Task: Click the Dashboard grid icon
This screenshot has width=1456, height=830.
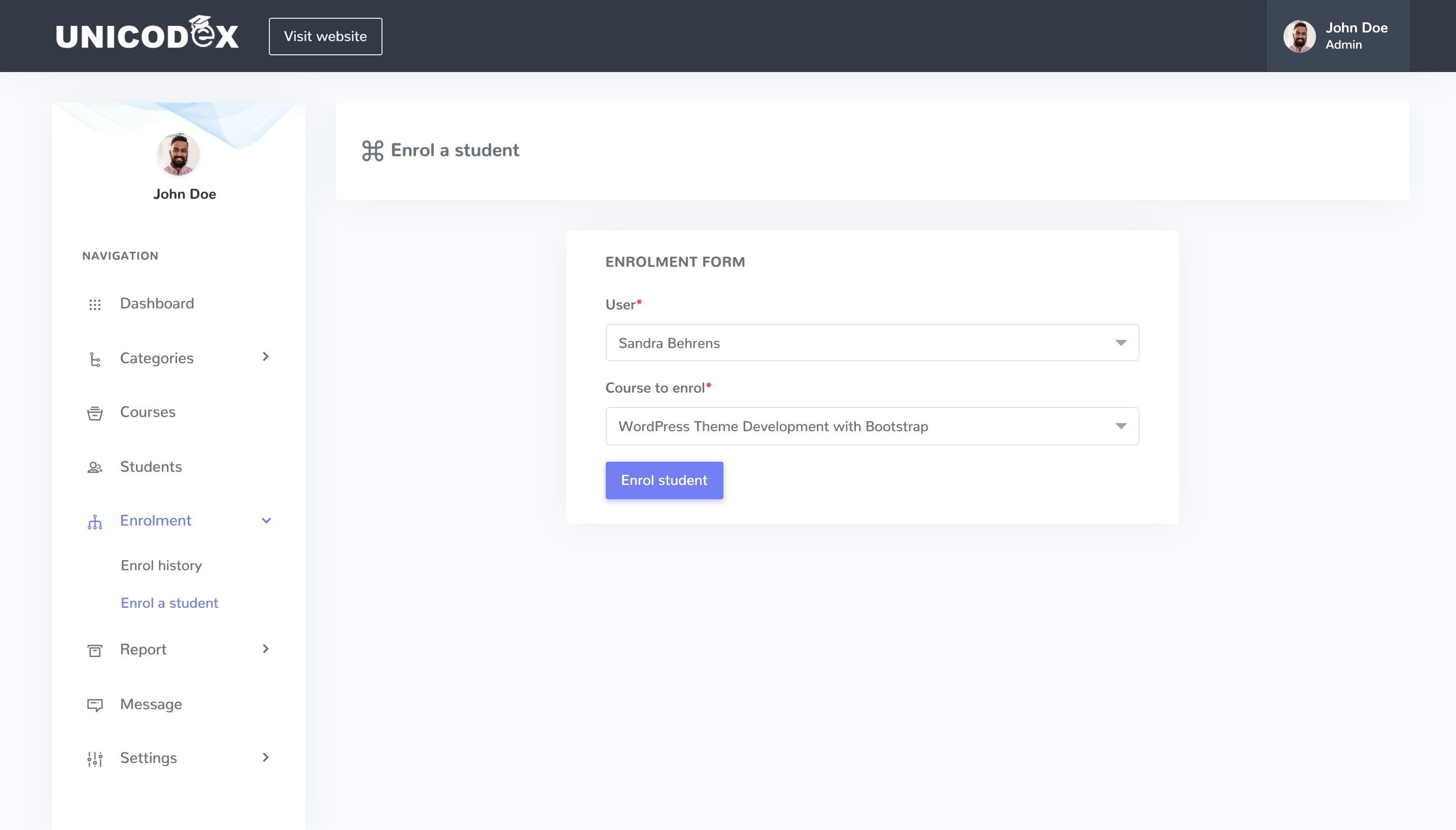Action: (94, 305)
